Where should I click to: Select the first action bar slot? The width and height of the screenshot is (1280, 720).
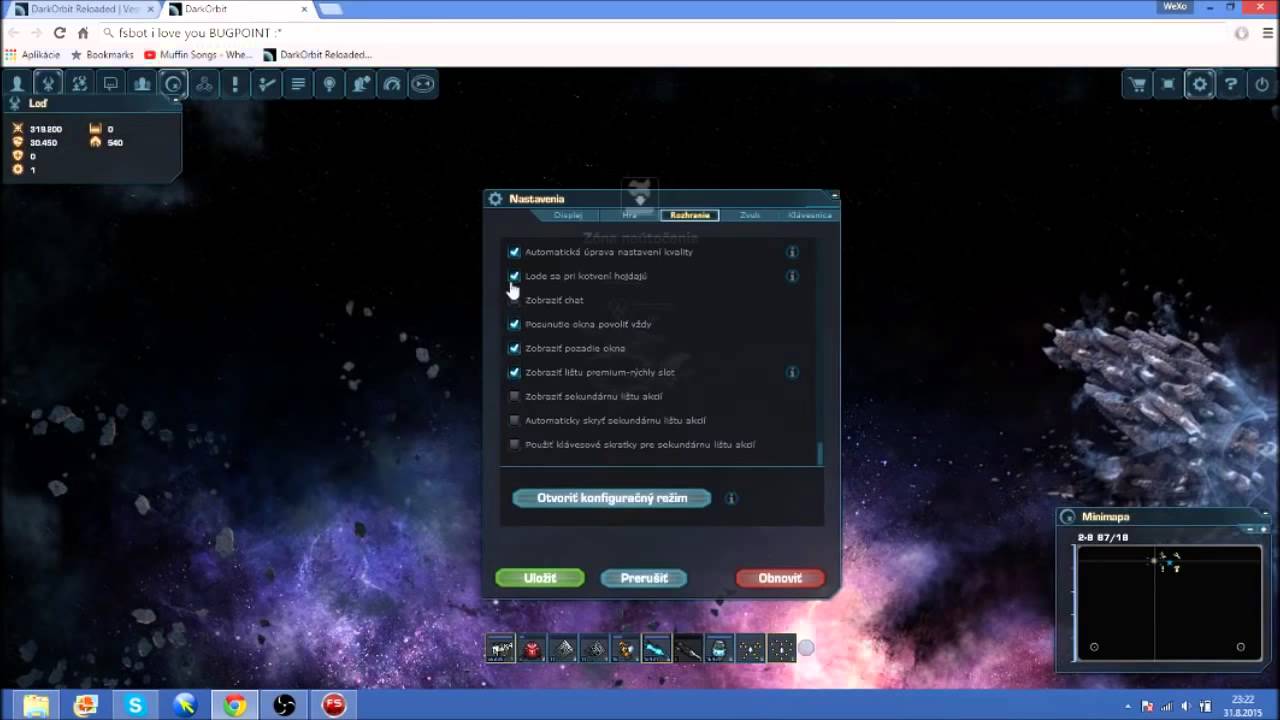[501, 649]
